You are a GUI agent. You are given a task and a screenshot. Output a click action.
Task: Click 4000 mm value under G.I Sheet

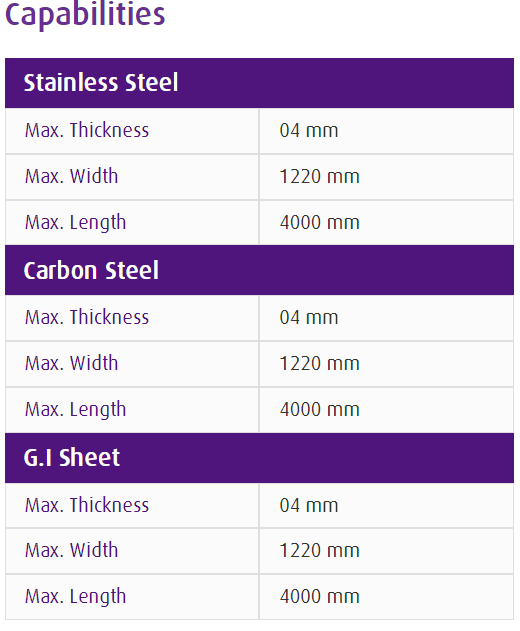click(320, 596)
